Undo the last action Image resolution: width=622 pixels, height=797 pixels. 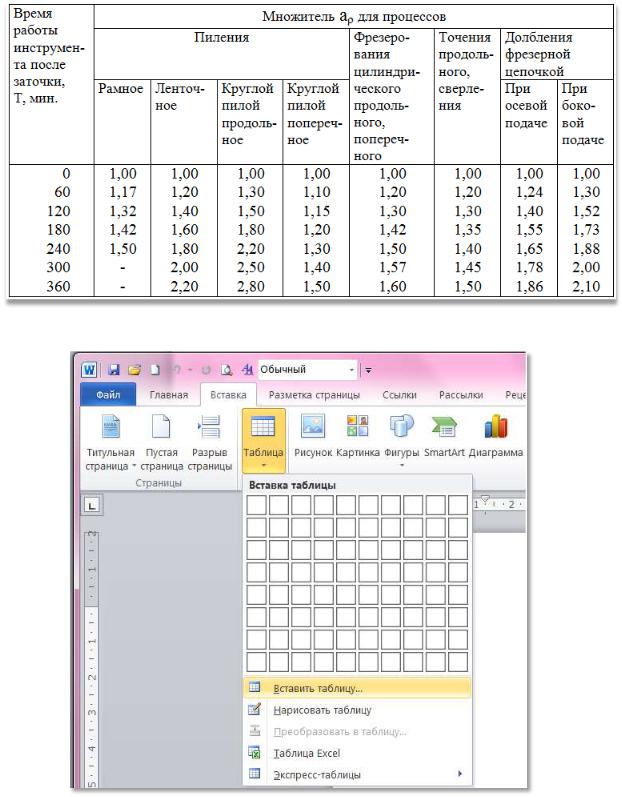pos(176,370)
